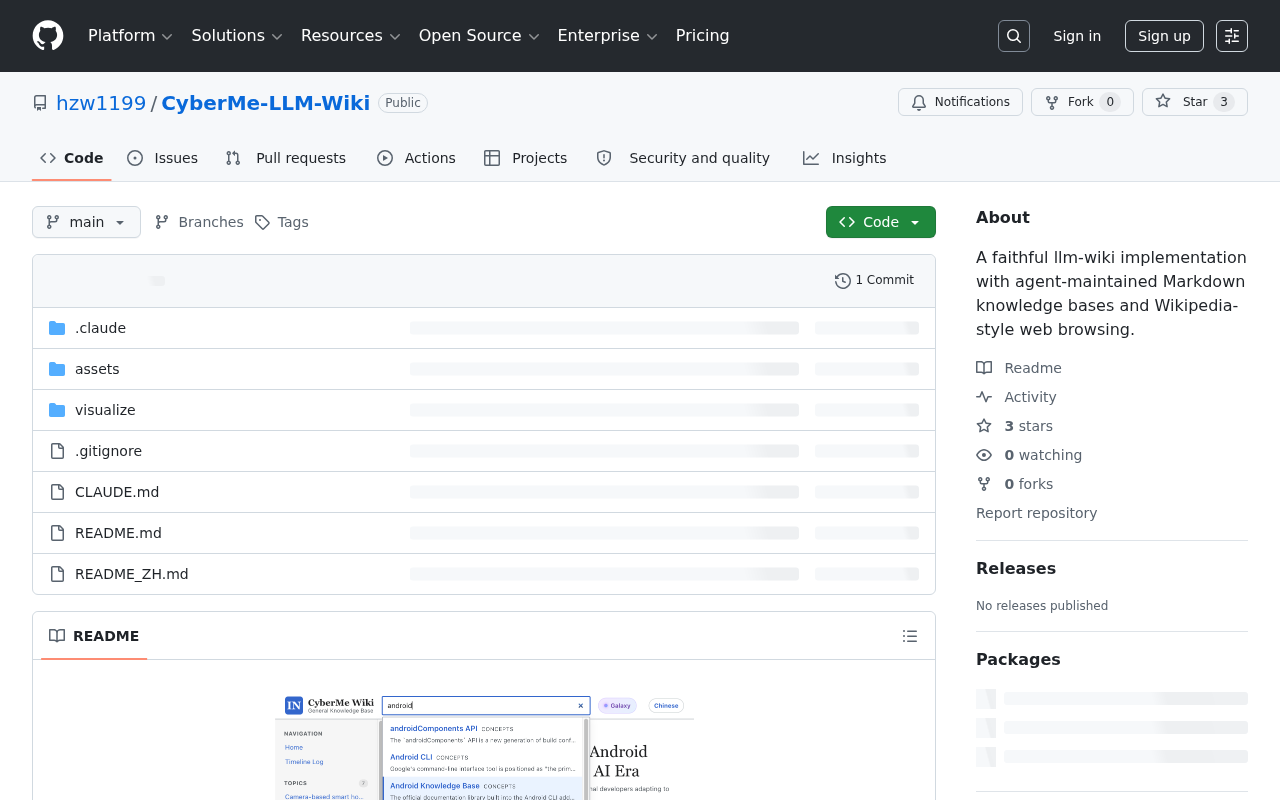
Task: Open the Pricing page
Action: point(703,36)
